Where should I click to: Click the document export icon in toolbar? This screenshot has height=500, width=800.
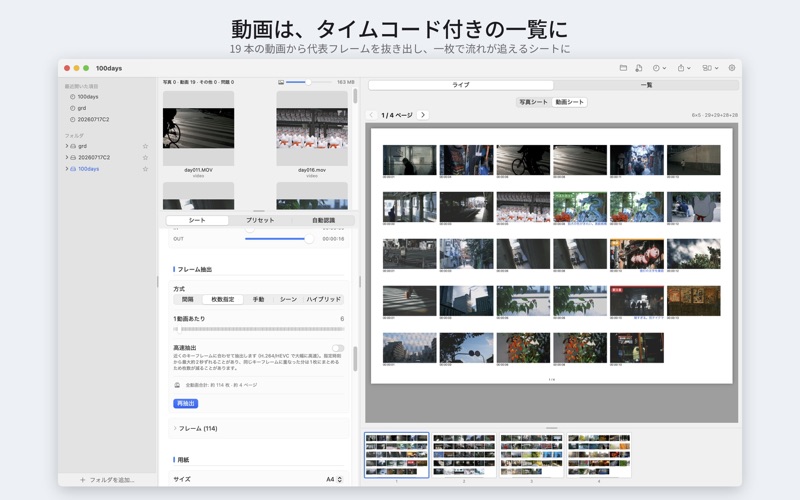[x=639, y=68]
